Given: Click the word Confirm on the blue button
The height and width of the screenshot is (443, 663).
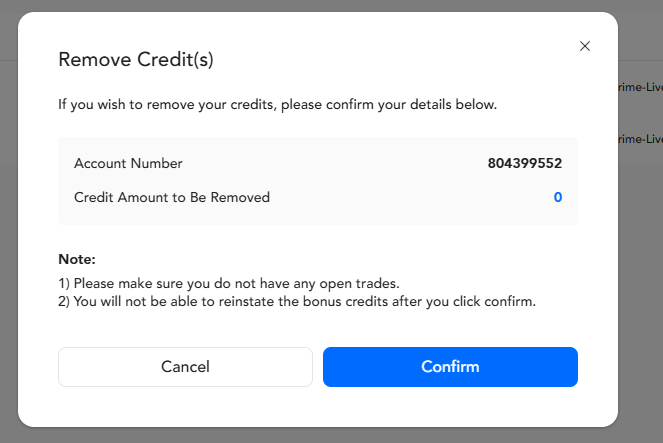Looking at the screenshot, I should (450, 367).
